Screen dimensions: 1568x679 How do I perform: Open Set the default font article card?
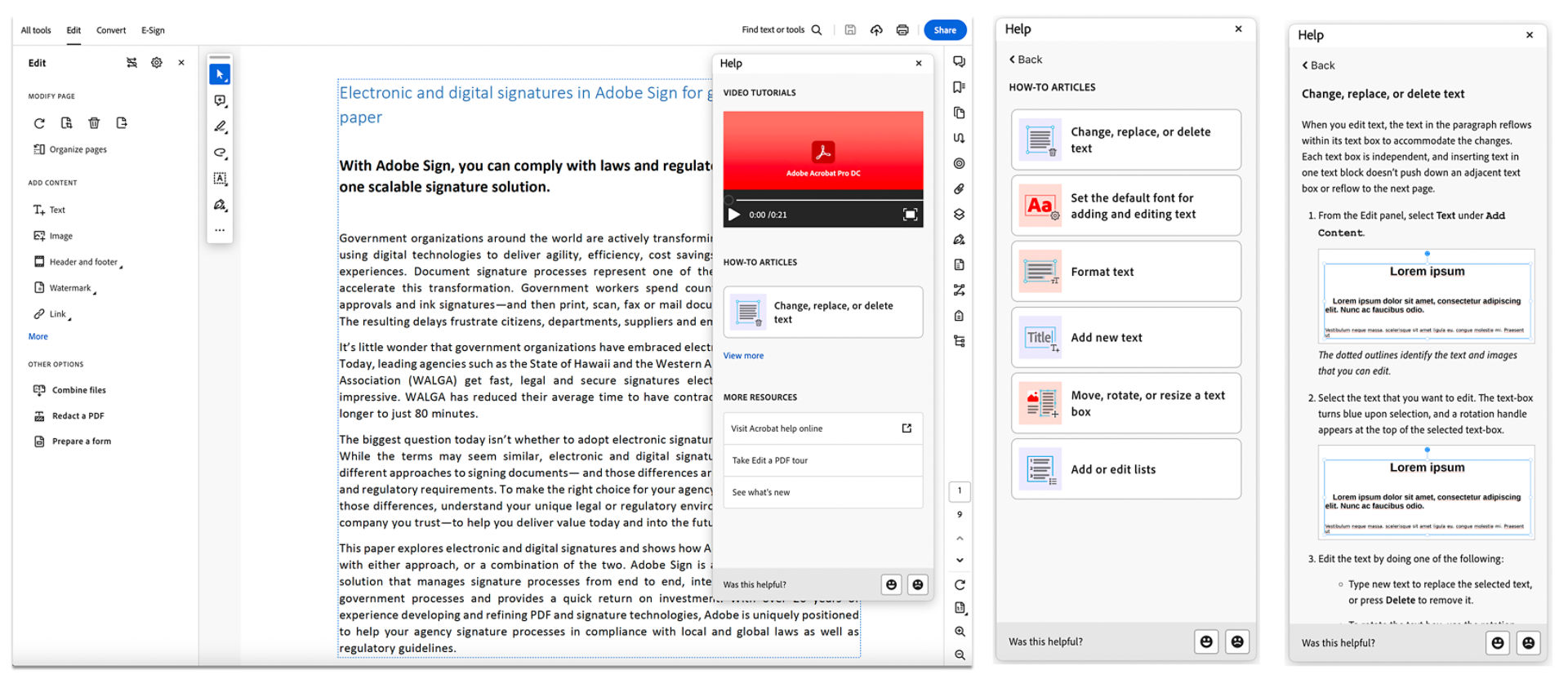click(x=1126, y=206)
